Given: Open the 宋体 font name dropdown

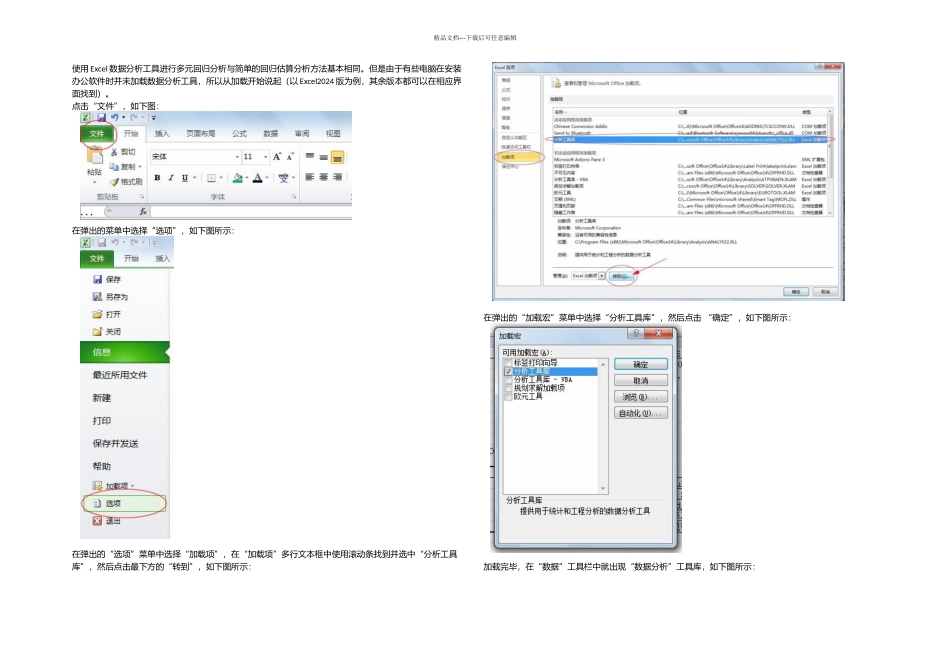Looking at the screenshot, I should (238, 157).
